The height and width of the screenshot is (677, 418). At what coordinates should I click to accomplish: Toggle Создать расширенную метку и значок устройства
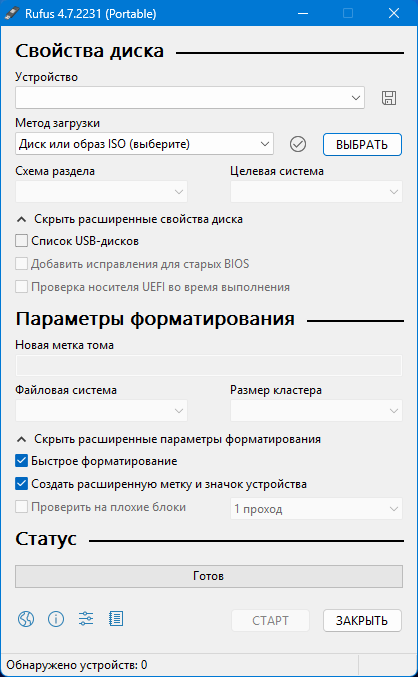click(22, 484)
